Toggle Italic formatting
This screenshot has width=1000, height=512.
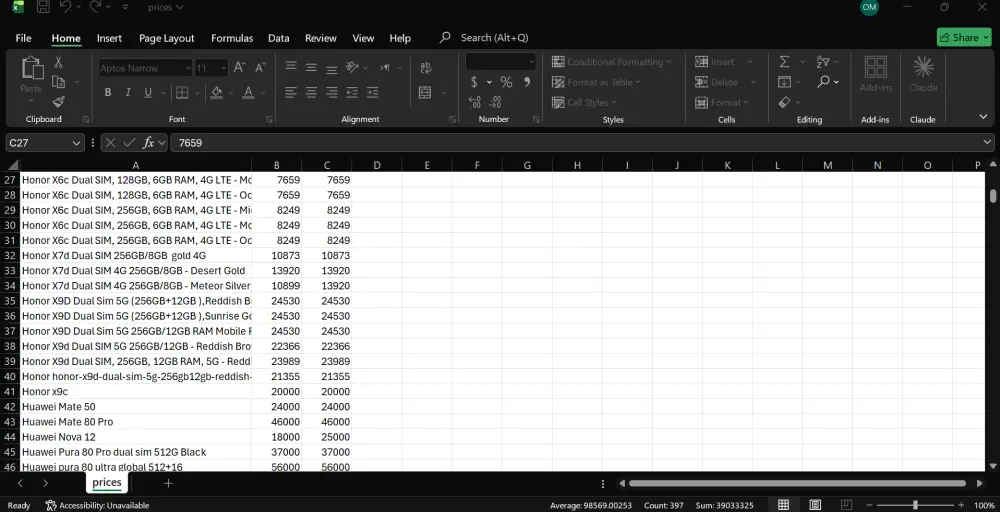(128, 92)
